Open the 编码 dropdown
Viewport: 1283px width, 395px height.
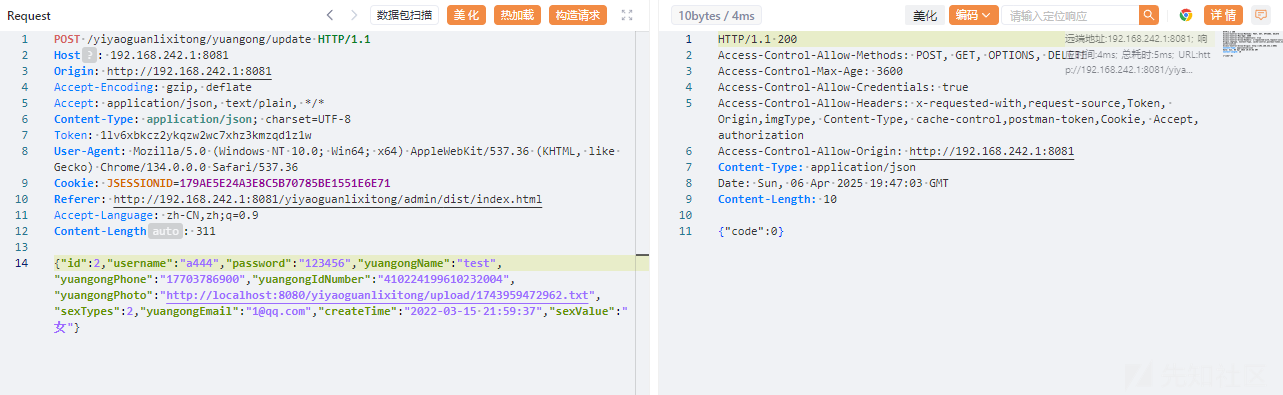[973, 15]
